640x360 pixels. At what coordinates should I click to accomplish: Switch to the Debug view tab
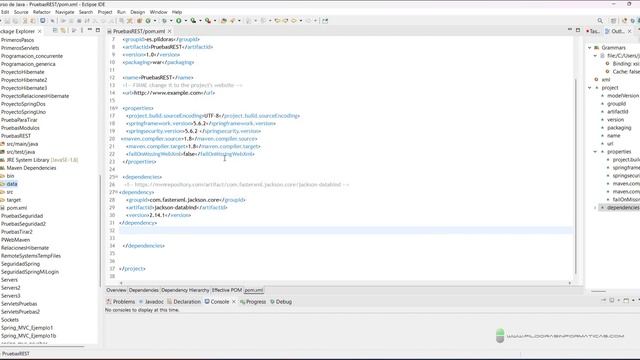point(281,302)
